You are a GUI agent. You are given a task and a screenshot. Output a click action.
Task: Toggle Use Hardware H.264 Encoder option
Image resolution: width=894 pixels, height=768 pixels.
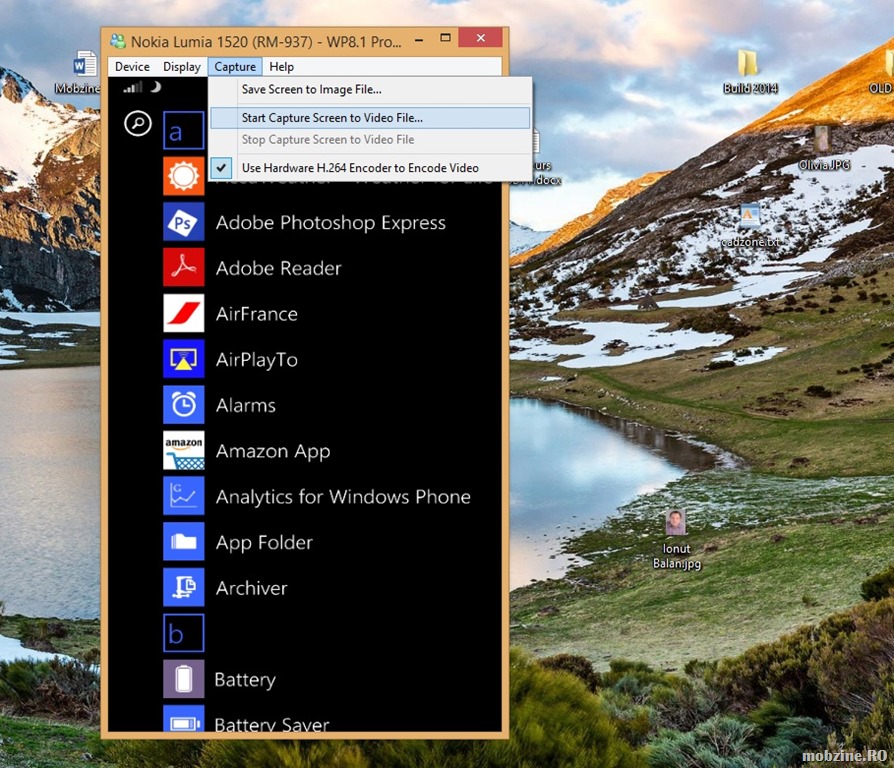(x=371, y=168)
